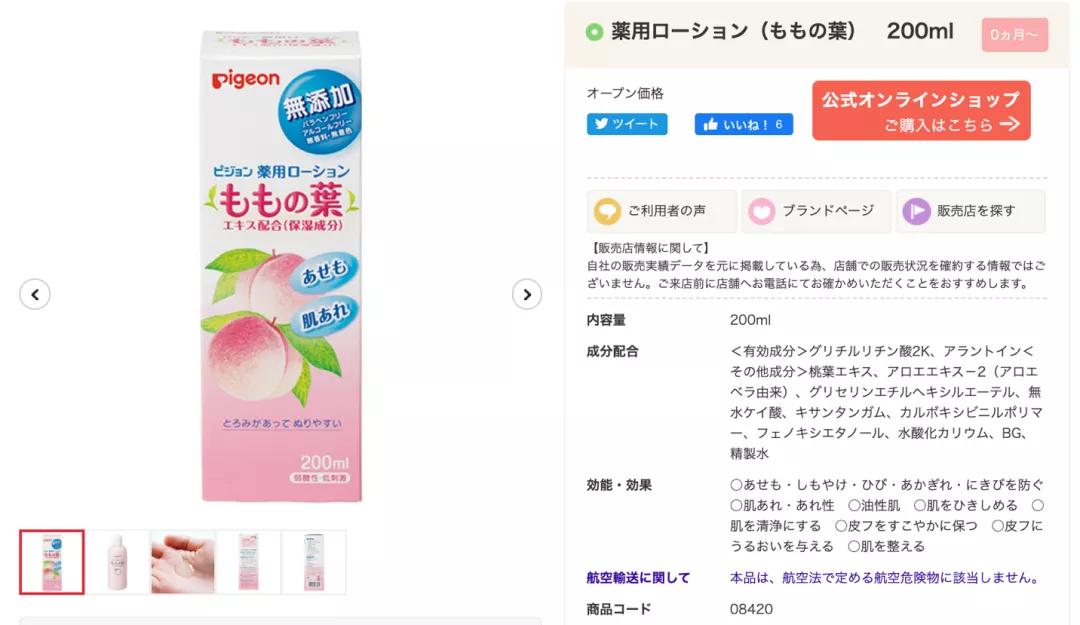Click the いいね！6 like button
The height and width of the screenshot is (625, 1080).
click(744, 124)
